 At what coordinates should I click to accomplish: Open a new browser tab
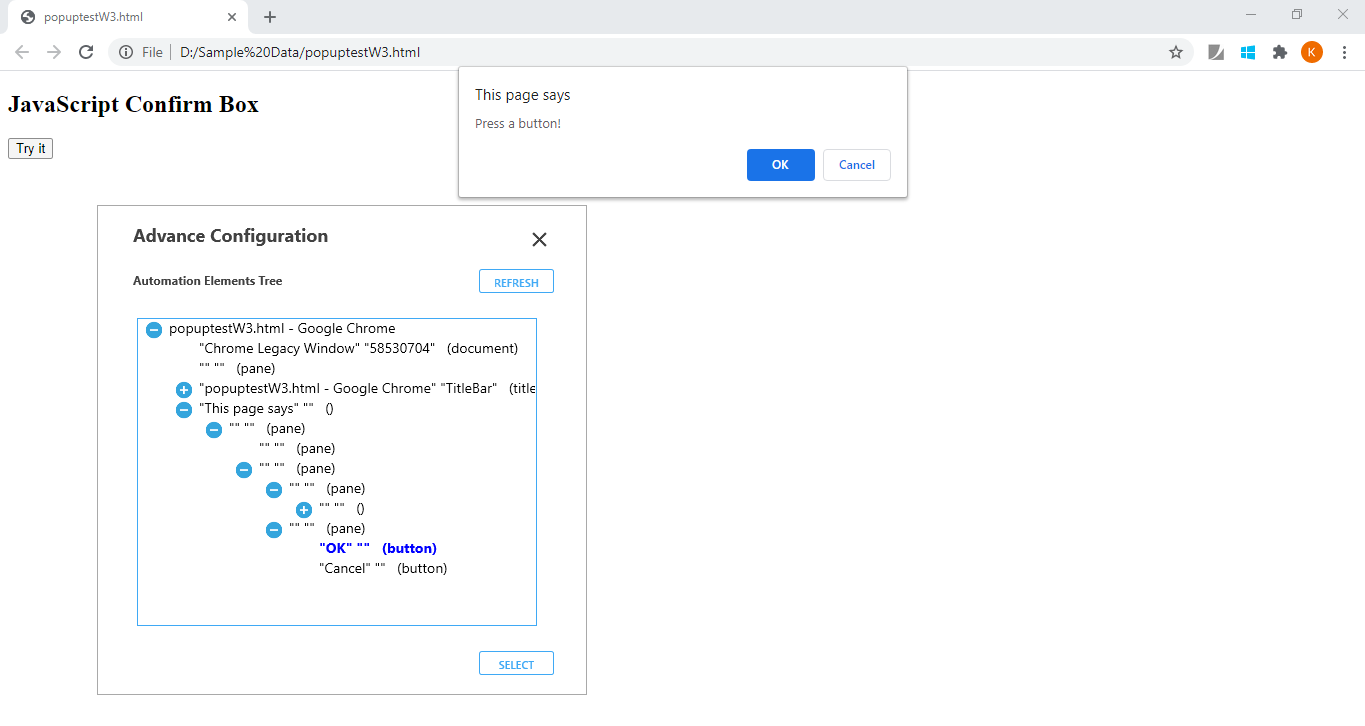click(269, 16)
